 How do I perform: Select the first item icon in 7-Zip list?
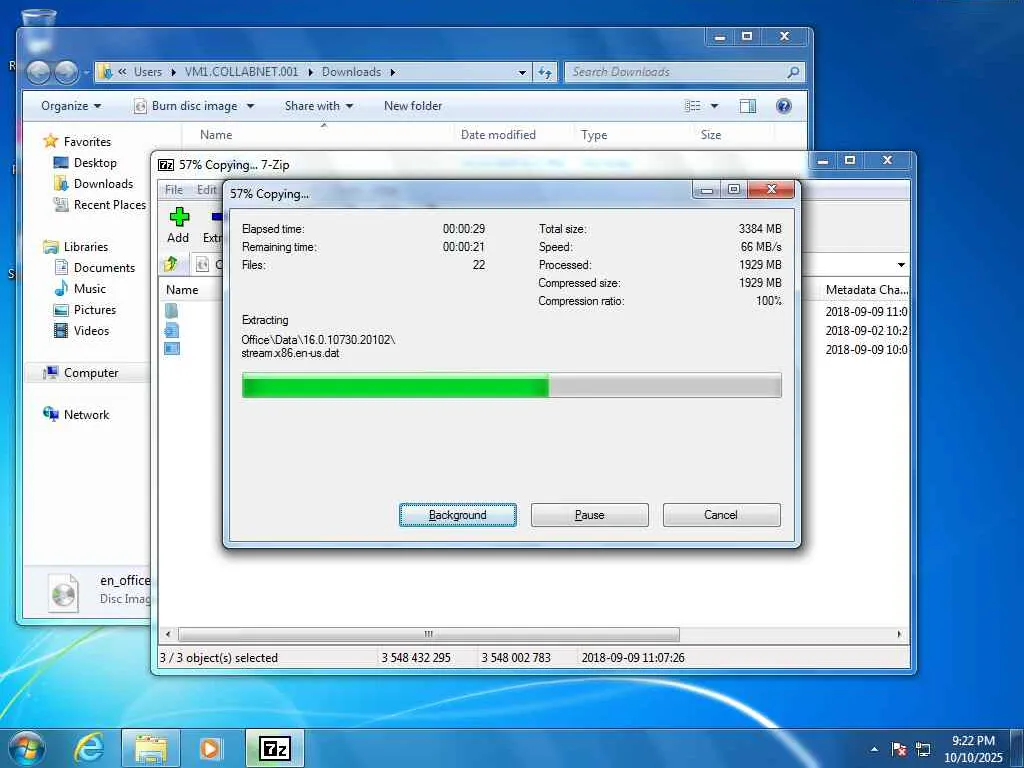coord(171,310)
